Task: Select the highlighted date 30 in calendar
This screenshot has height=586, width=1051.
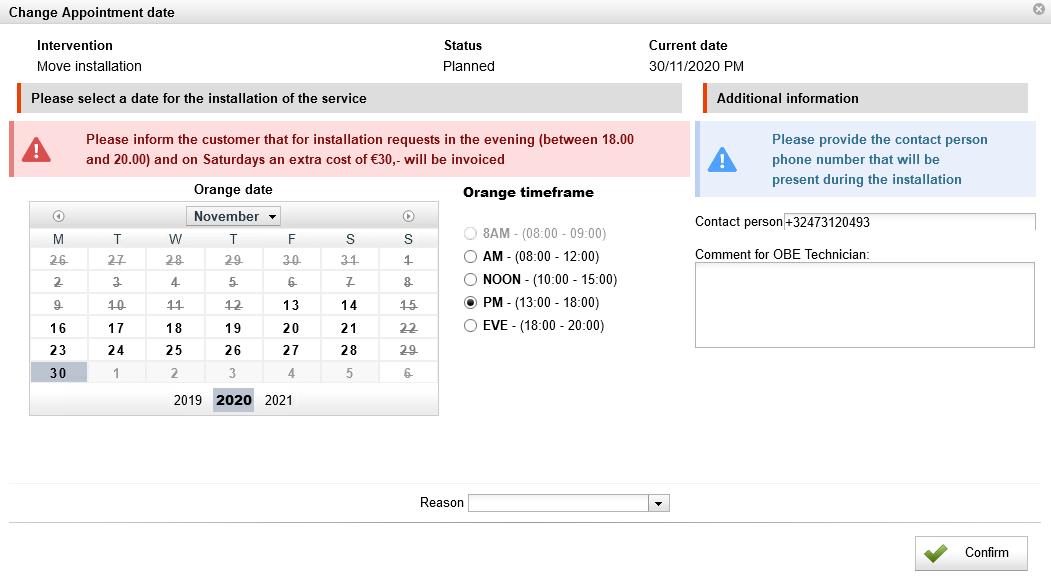Action: coord(58,373)
